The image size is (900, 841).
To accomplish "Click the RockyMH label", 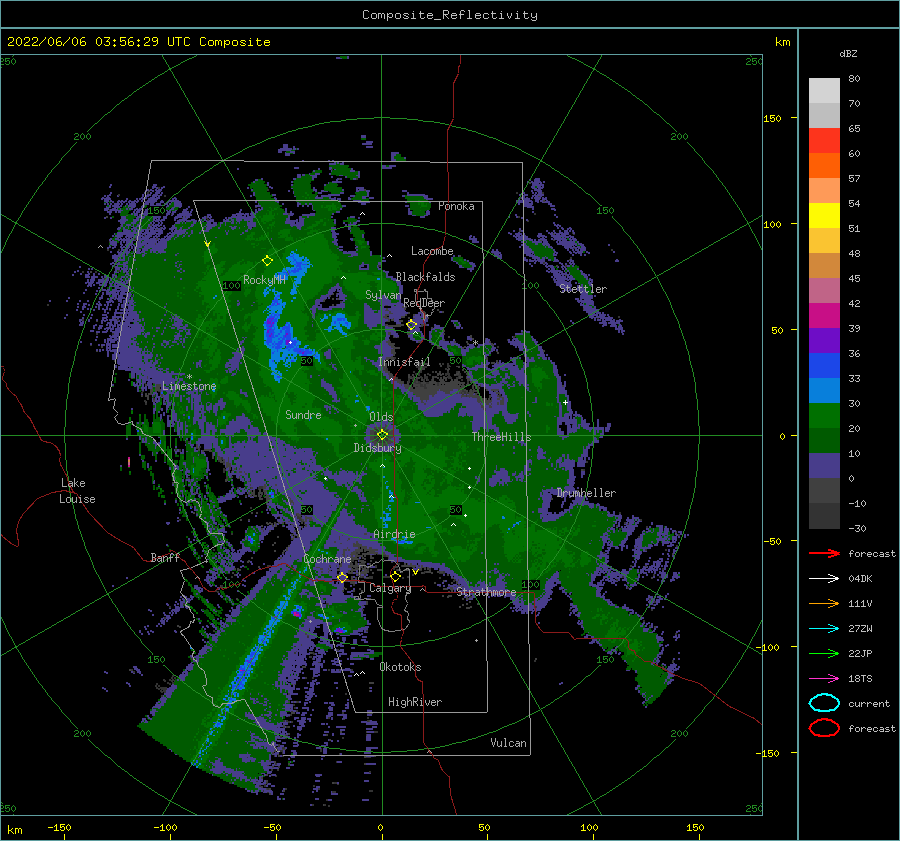I will pos(264,280).
